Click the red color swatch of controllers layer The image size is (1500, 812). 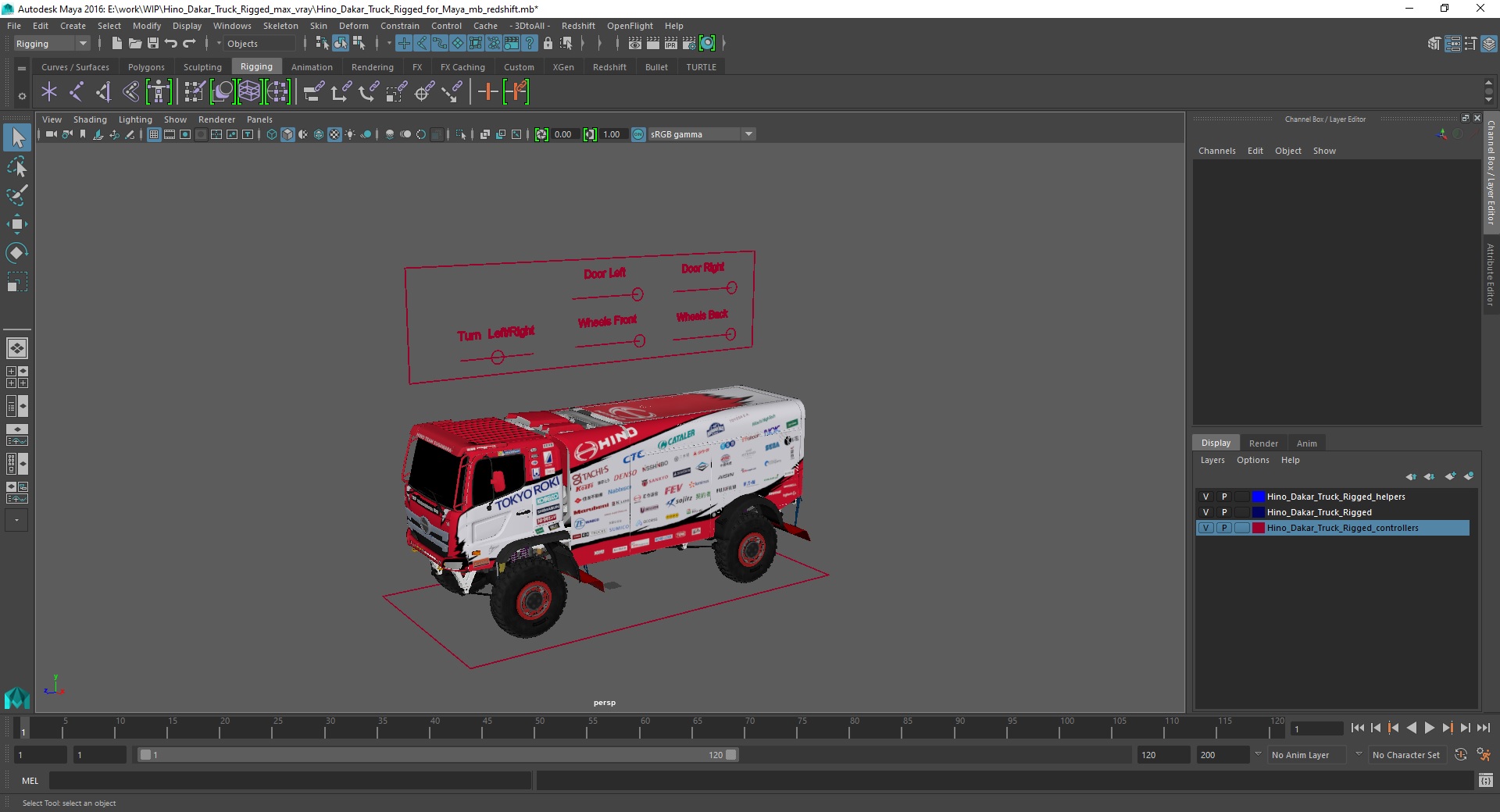1259,528
